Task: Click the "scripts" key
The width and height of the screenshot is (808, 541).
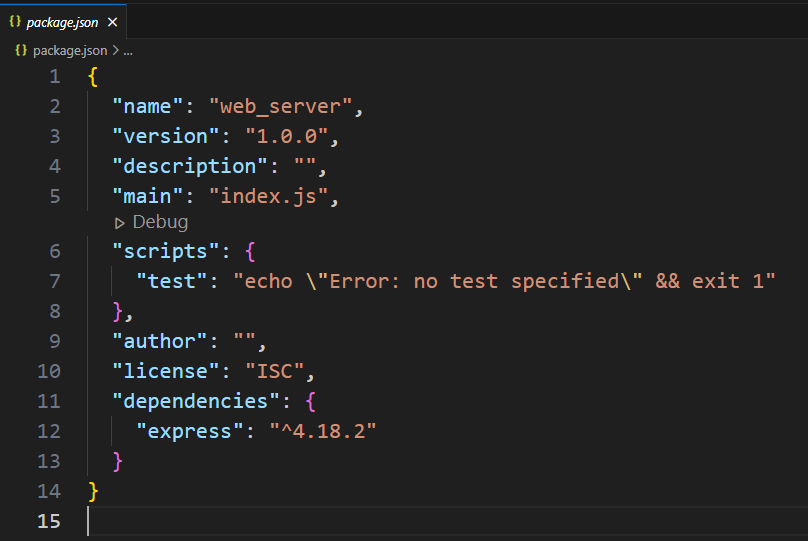Action: point(166,251)
